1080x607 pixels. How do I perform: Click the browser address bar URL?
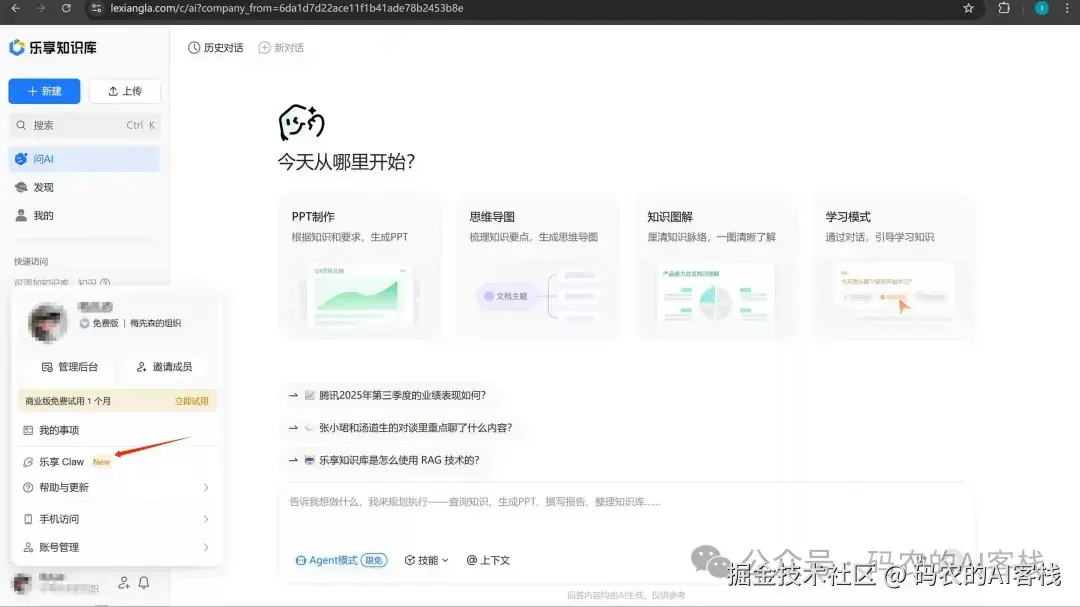point(287,8)
